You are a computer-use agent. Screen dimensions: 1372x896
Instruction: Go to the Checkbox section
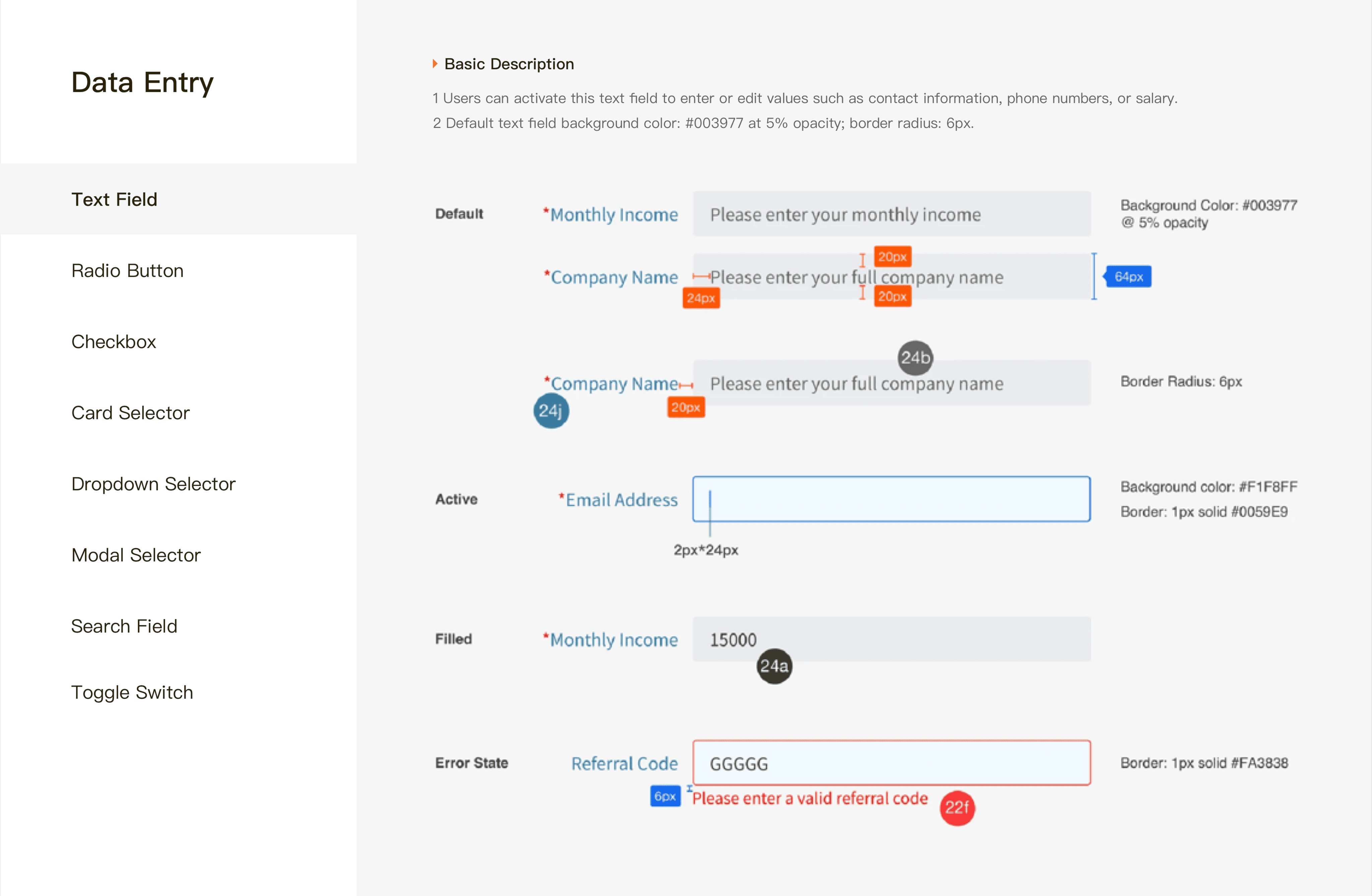[x=114, y=341]
